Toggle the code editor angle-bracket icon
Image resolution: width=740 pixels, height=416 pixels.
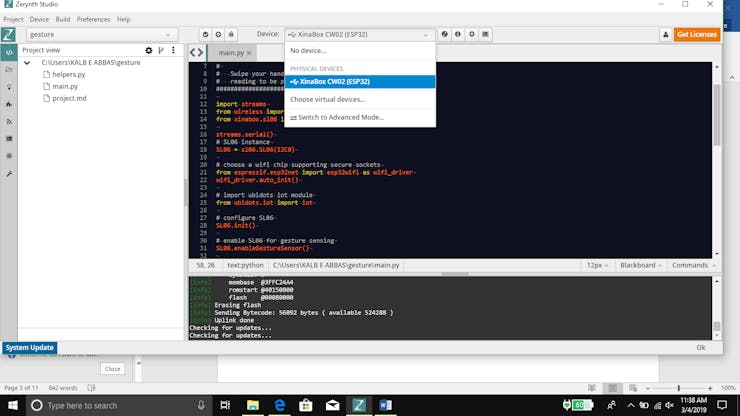point(196,52)
